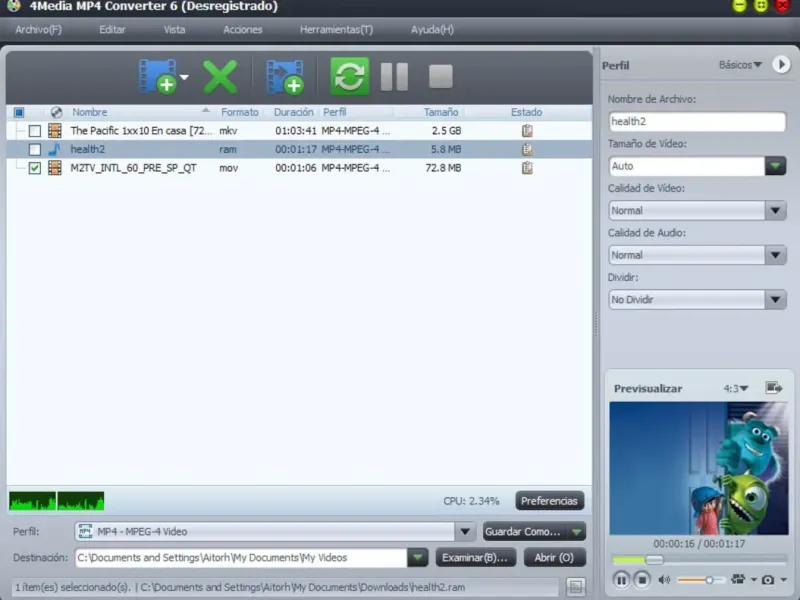Click the Guardar Como button

[524, 532]
